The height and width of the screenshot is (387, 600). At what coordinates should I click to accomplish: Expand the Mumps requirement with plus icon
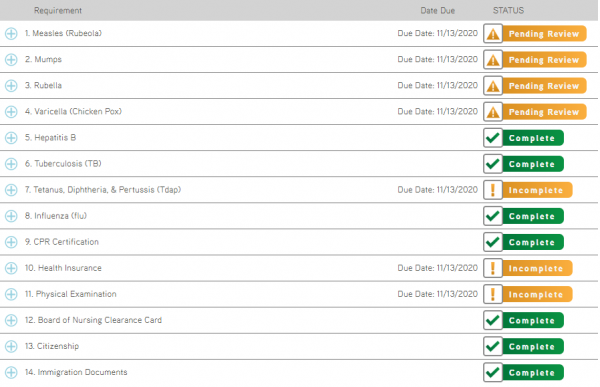pos(11,60)
